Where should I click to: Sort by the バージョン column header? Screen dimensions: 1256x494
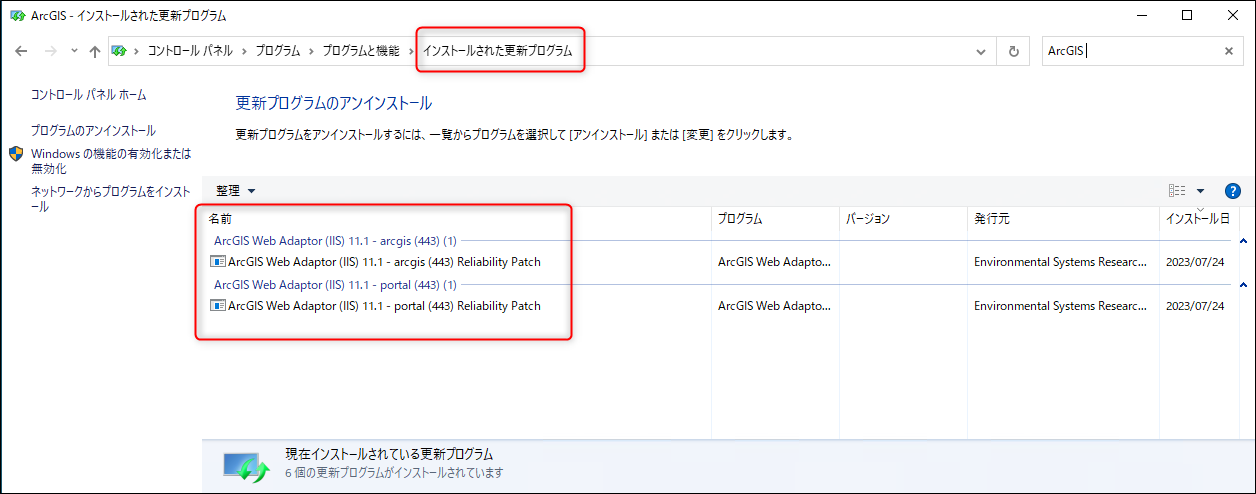click(902, 218)
